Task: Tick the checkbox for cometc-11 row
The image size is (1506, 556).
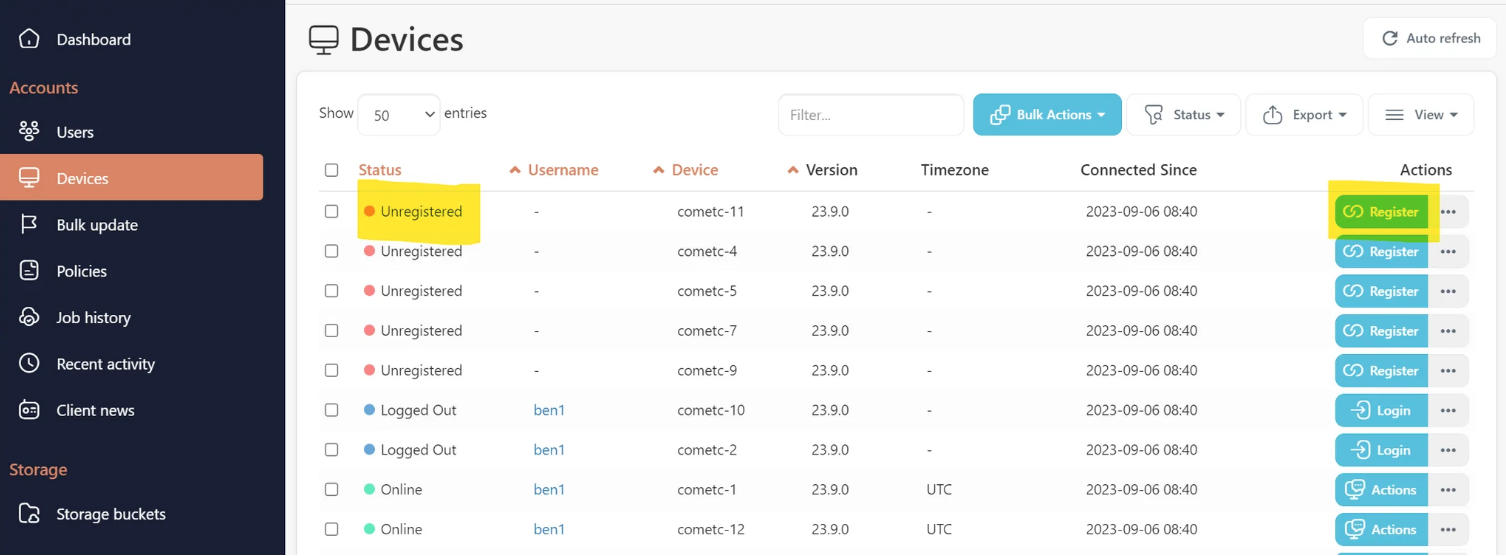Action: 332,212
